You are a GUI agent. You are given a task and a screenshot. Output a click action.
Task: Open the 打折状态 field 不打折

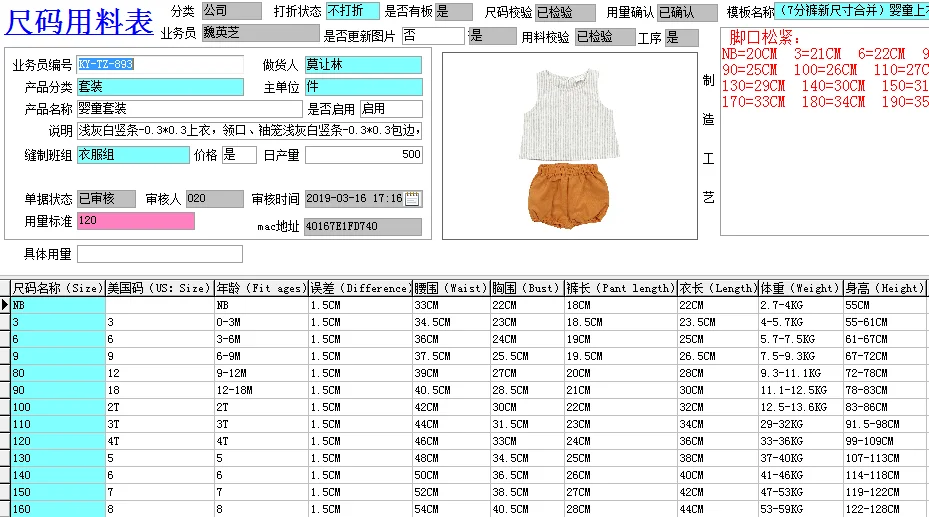[353, 11]
